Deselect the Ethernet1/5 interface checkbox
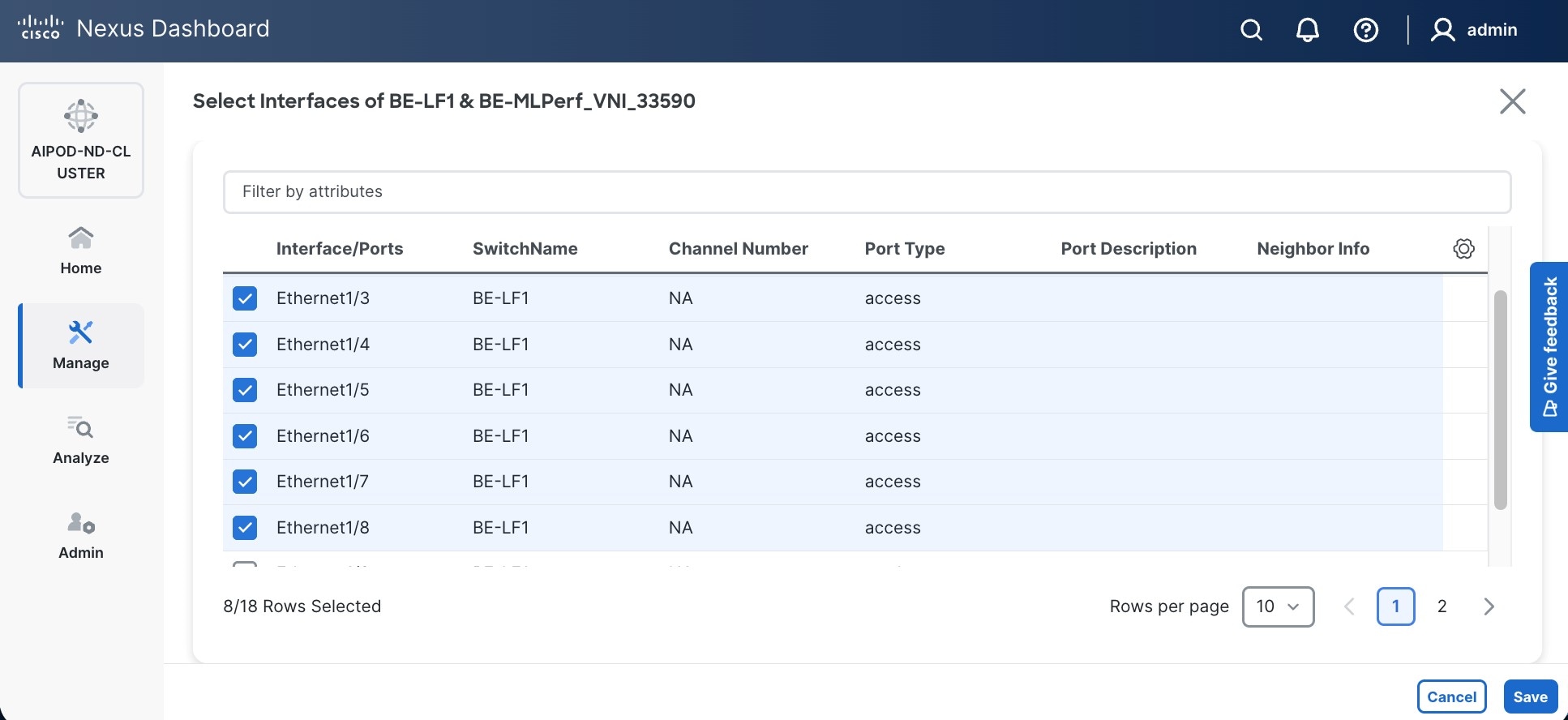The image size is (1568, 720). coord(245,390)
